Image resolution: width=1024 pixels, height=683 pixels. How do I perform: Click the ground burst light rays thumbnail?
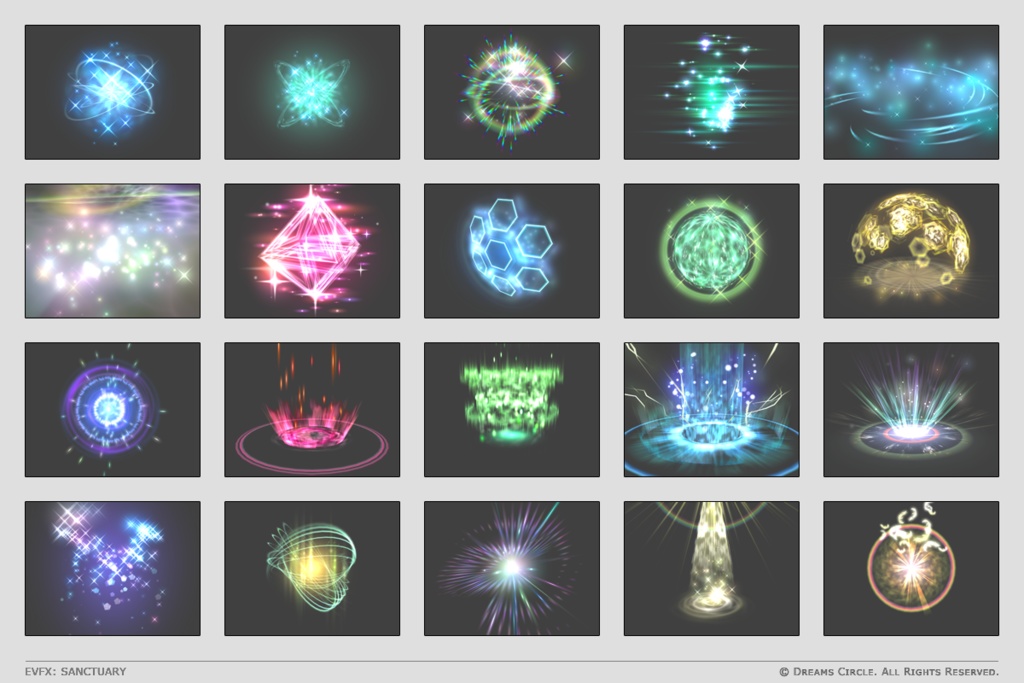click(x=911, y=409)
